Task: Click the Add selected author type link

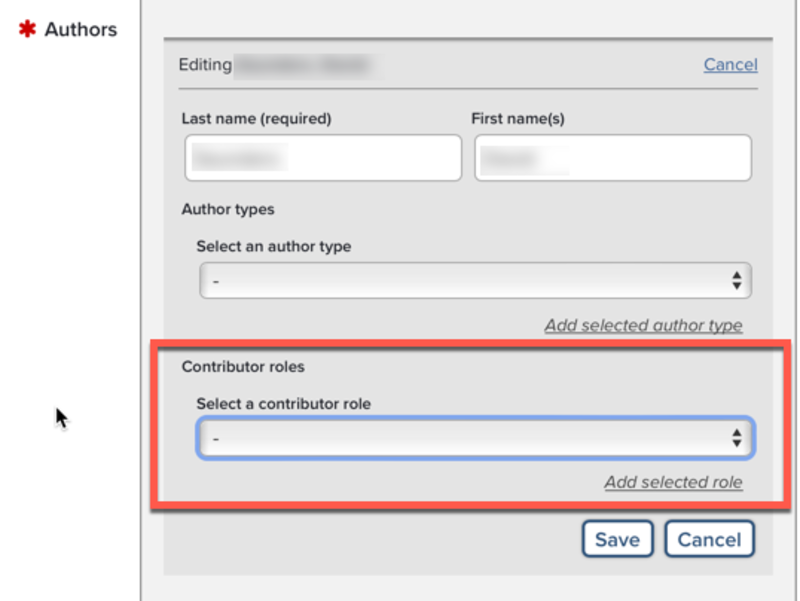Action: pyautogui.click(x=643, y=325)
